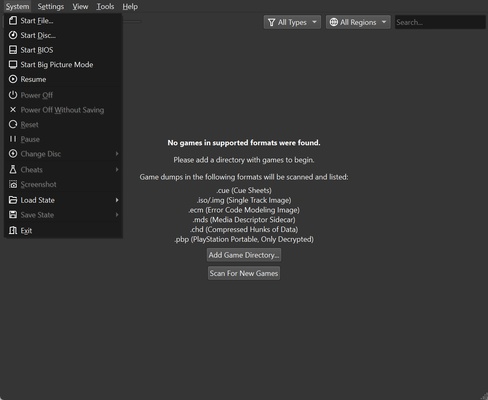The image size is (488, 400).
Task: Open the System menu
Action: 17,7
